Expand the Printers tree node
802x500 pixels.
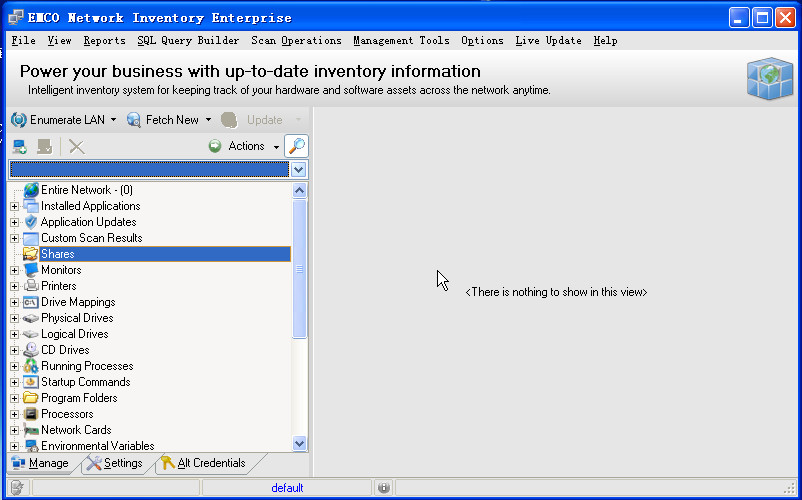tap(14, 286)
